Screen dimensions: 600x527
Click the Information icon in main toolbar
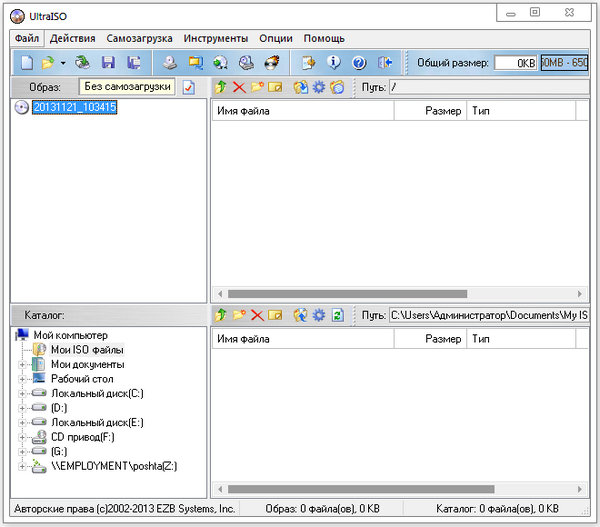coord(334,63)
